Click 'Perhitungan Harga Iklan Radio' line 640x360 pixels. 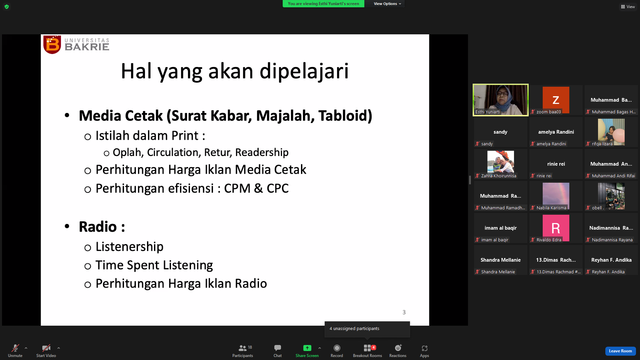pos(181,284)
